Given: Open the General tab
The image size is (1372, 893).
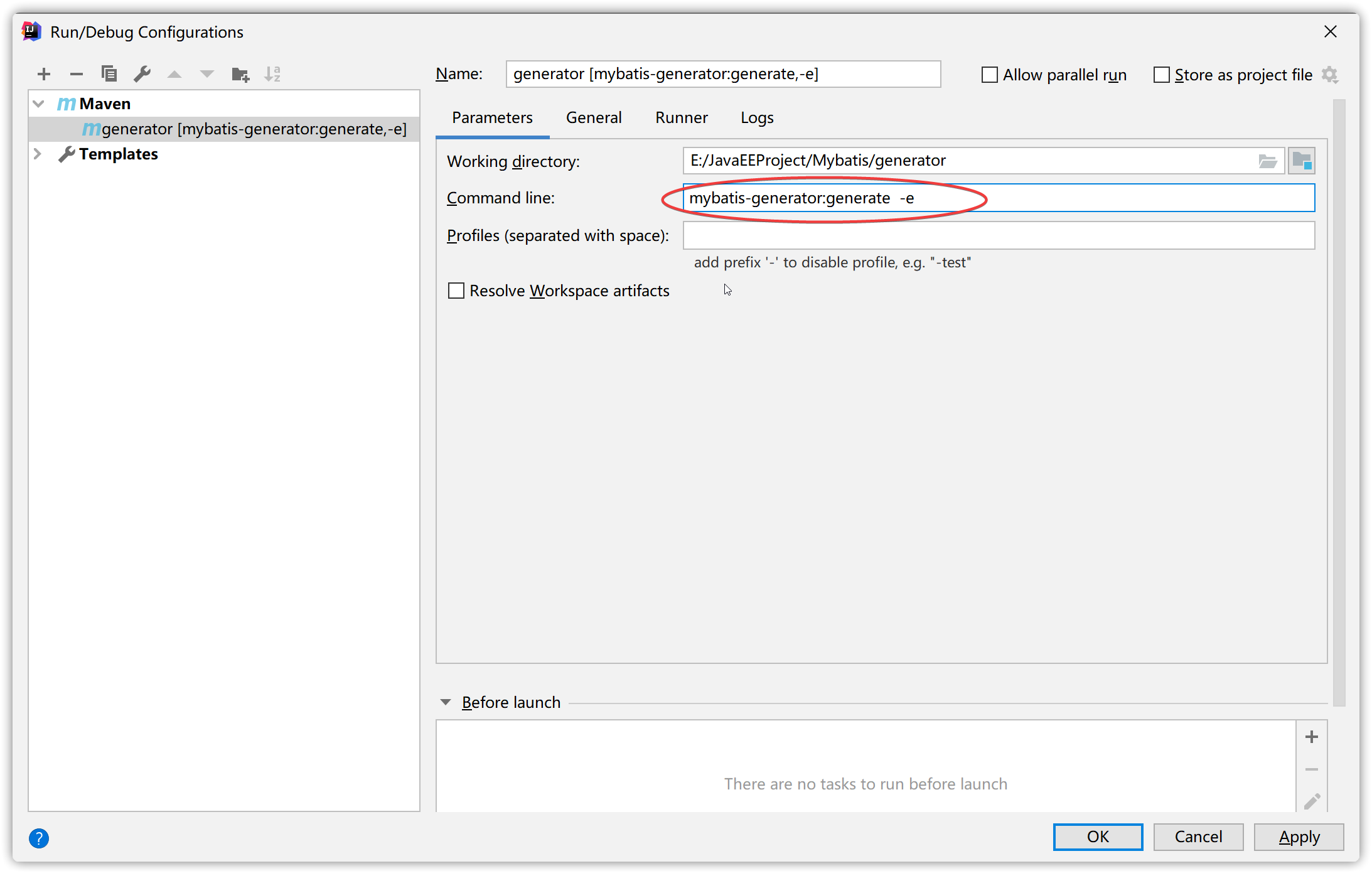Looking at the screenshot, I should [x=593, y=118].
